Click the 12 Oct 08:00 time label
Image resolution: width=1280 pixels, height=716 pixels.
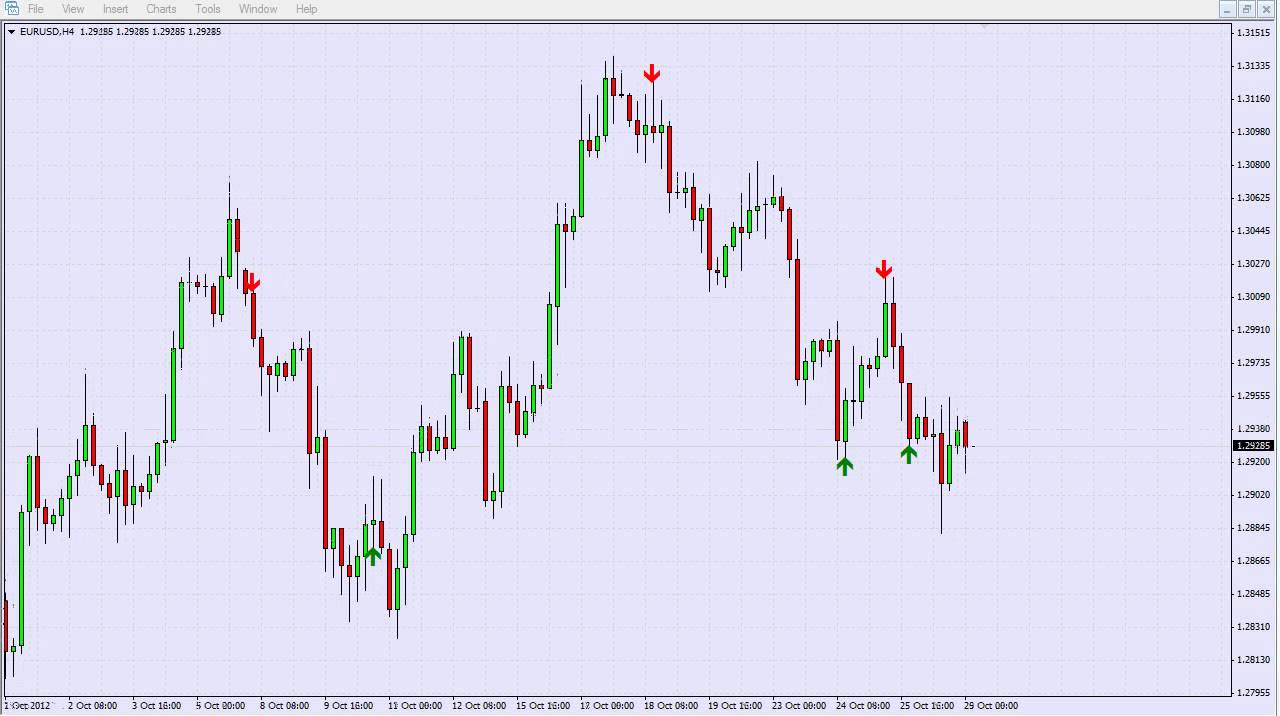pyautogui.click(x=479, y=706)
